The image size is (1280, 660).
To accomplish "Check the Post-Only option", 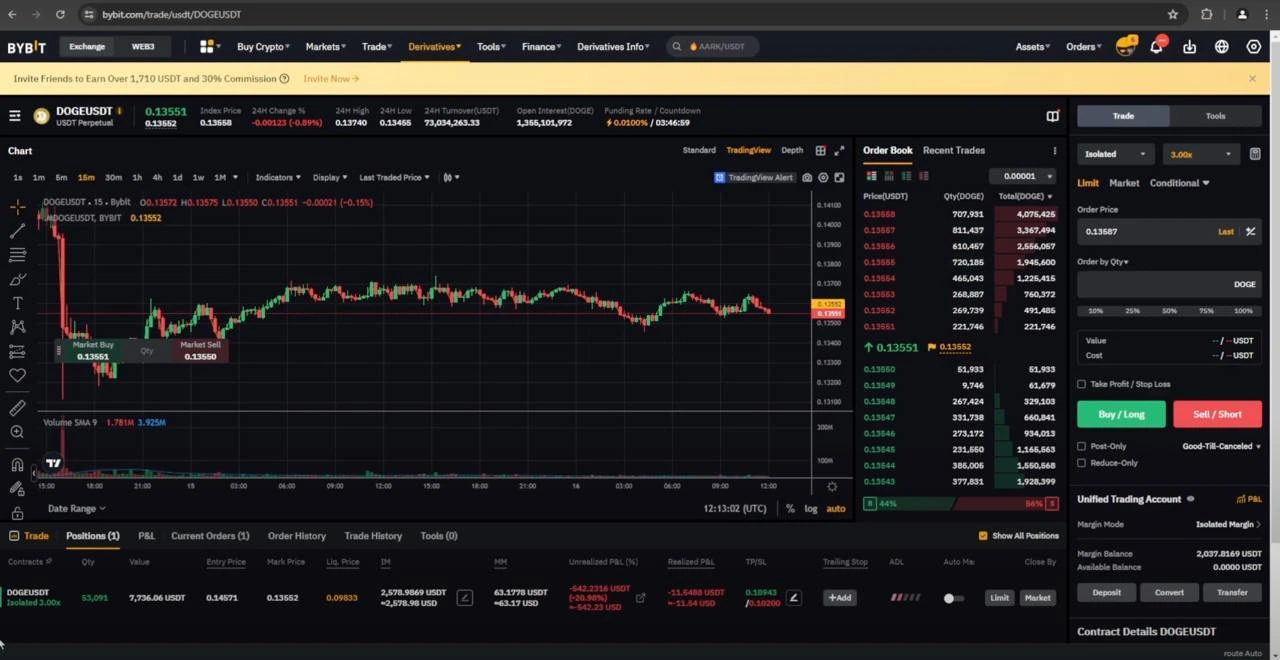I will click(x=1081, y=447).
